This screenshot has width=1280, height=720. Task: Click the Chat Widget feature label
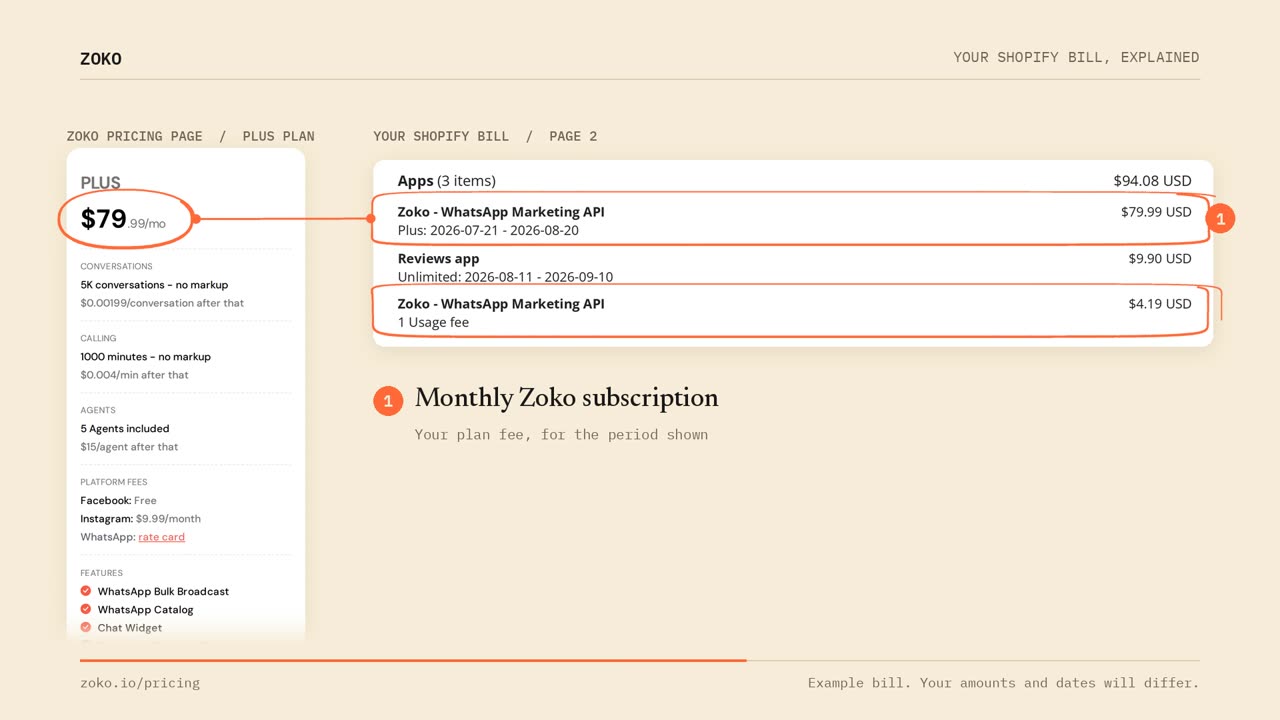(x=130, y=627)
